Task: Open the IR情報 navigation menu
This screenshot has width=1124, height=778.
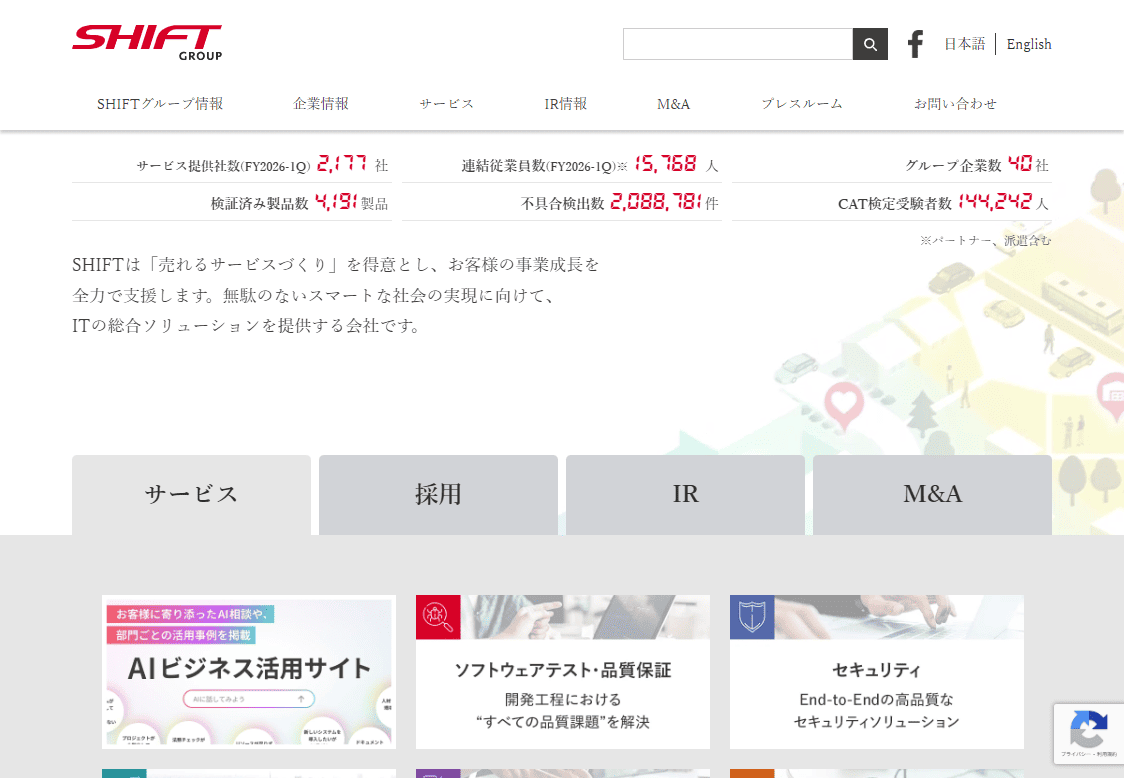Action: 566,103
